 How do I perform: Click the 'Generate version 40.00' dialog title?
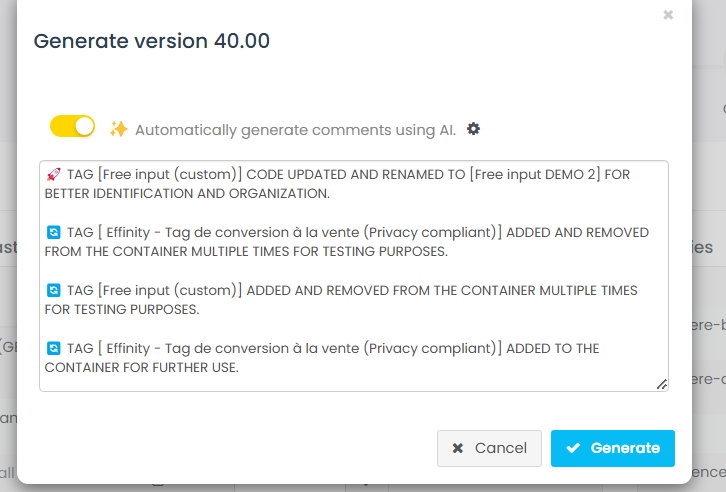(x=152, y=41)
